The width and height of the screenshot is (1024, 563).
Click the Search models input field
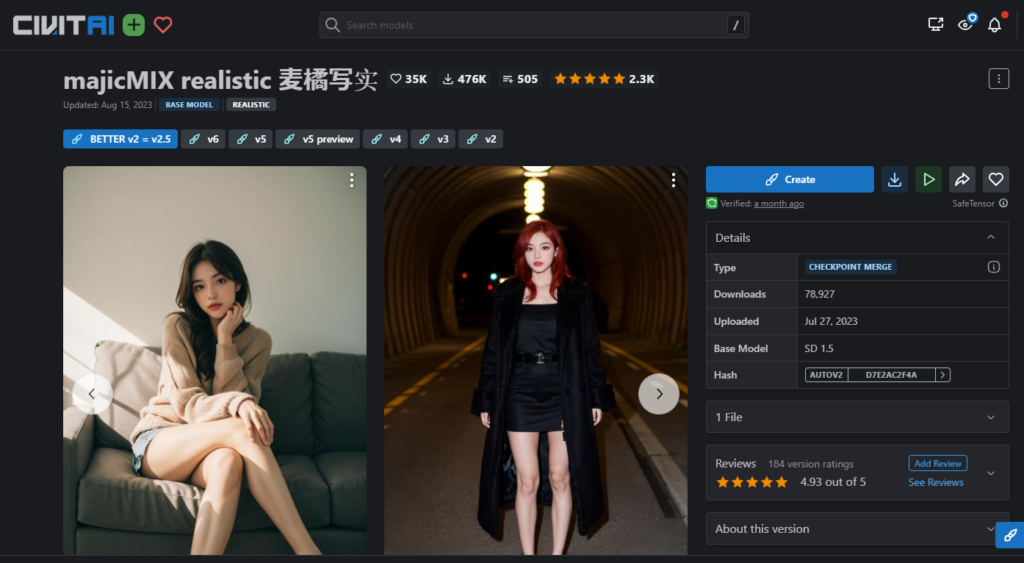point(530,25)
